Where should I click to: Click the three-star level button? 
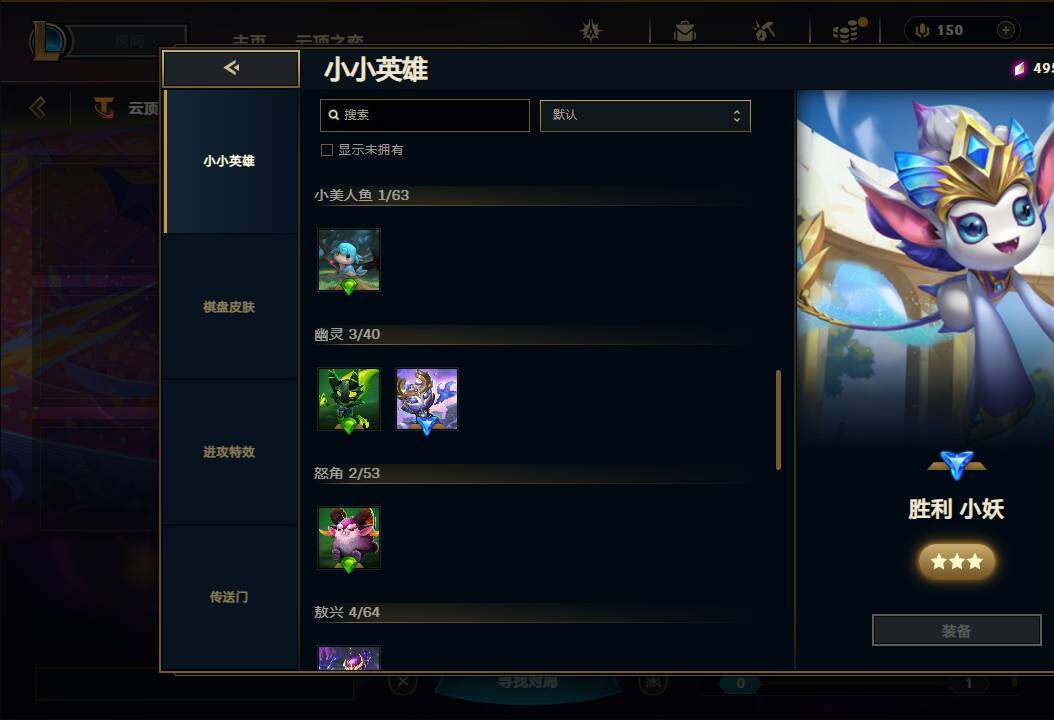click(x=957, y=561)
